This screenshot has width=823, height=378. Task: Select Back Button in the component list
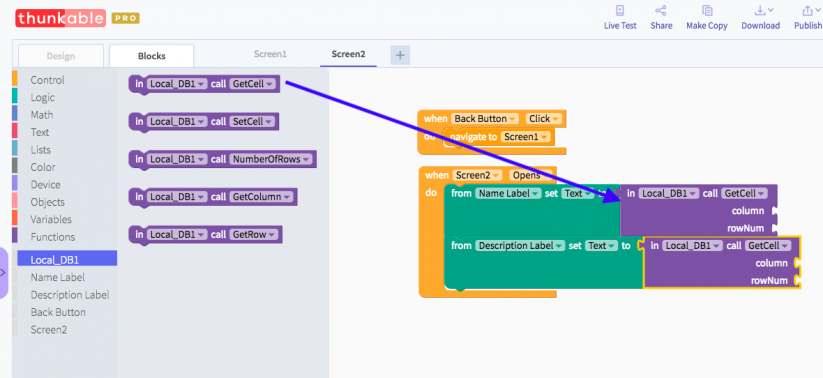[x=58, y=312]
